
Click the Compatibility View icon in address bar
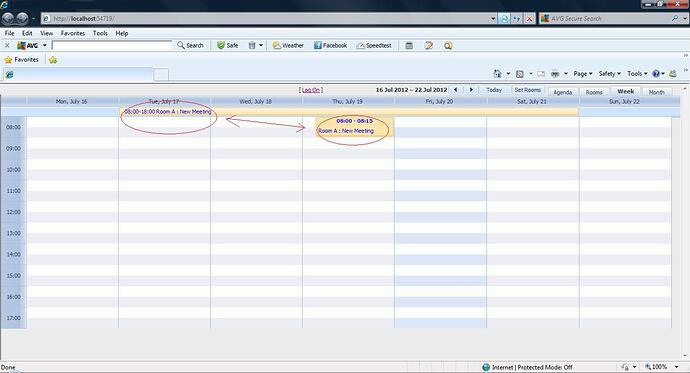pyautogui.click(x=505, y=19)
